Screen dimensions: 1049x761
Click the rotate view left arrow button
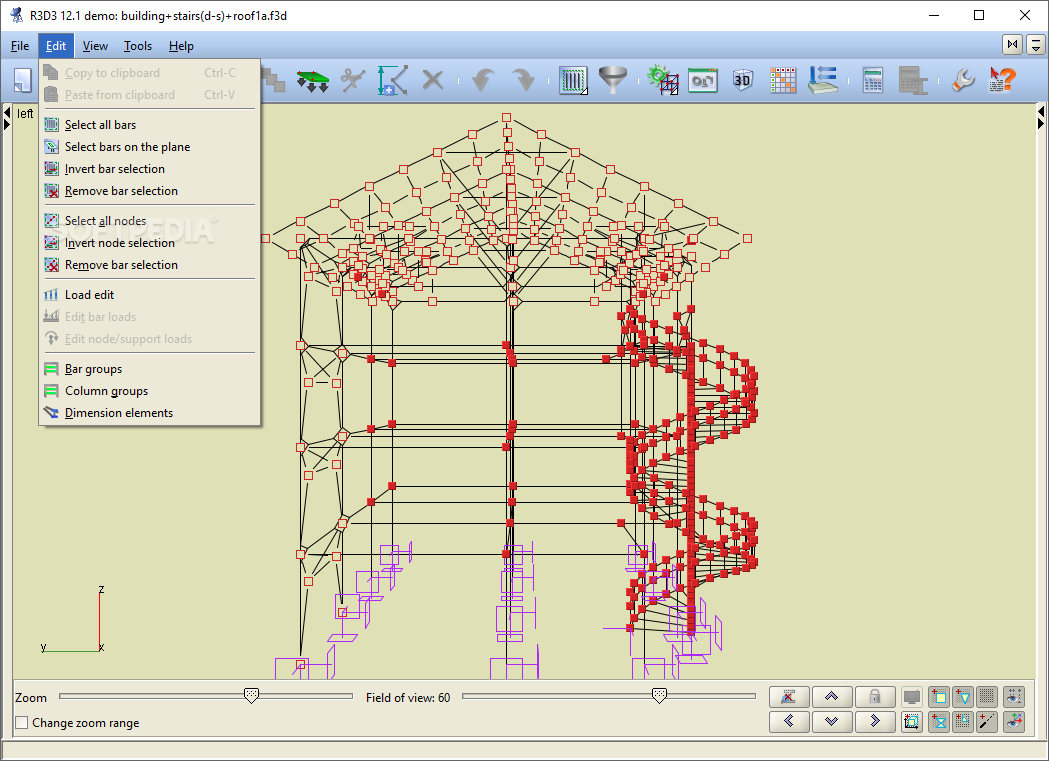coord(789,722)
